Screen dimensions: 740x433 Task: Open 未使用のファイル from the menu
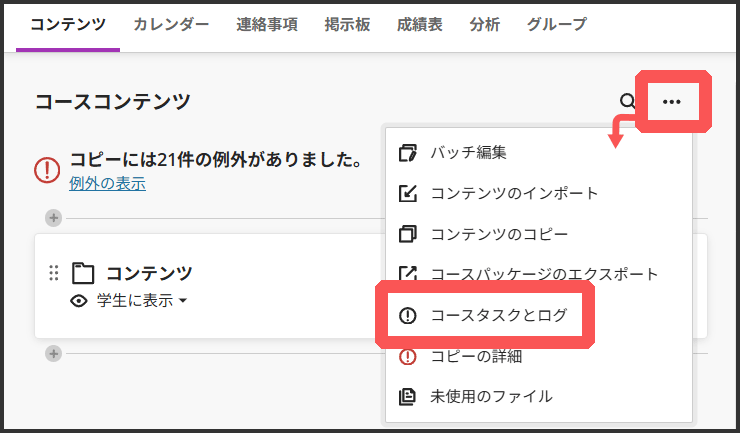[490, 396]
